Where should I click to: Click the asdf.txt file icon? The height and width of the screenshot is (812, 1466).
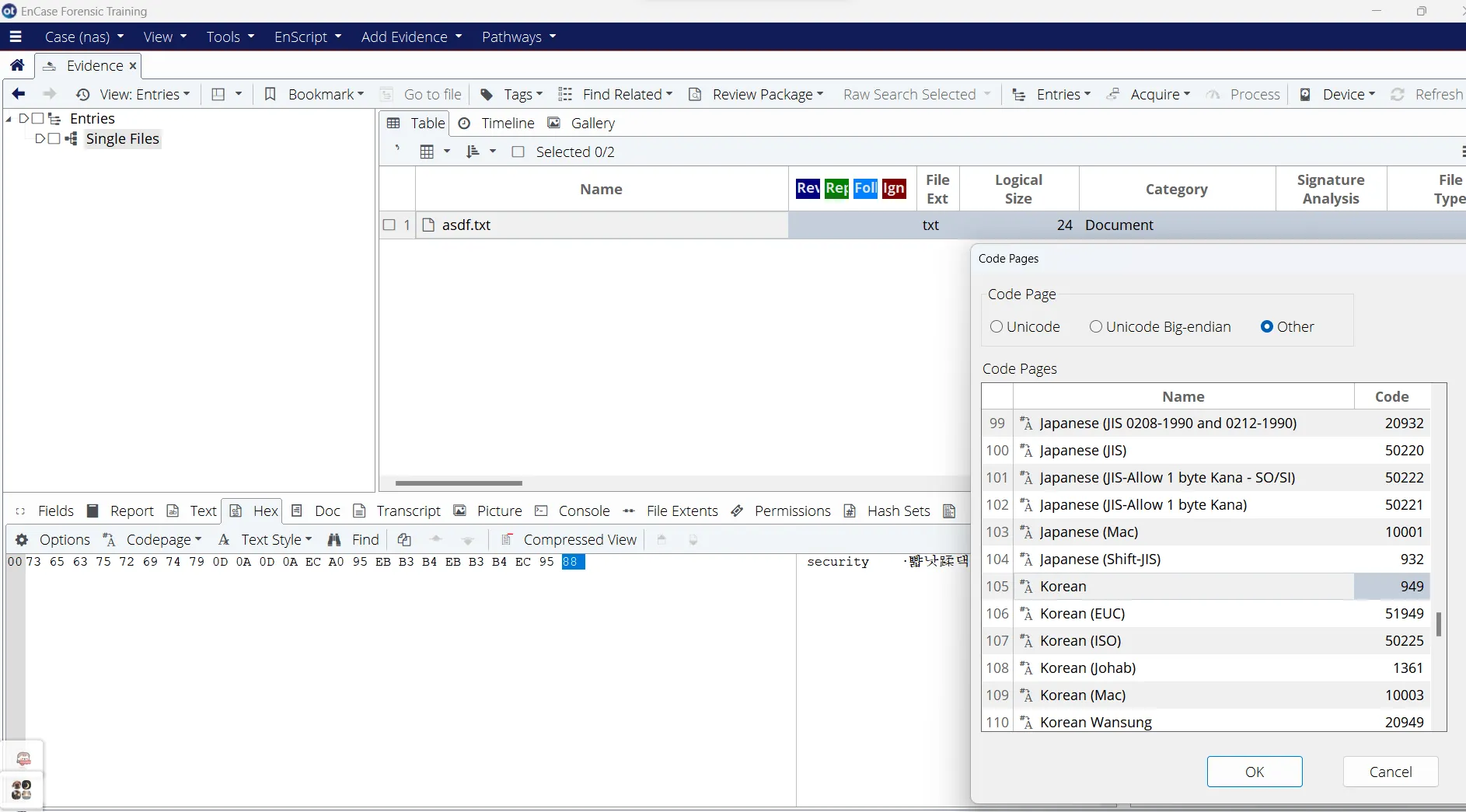(x=428, y=225)
